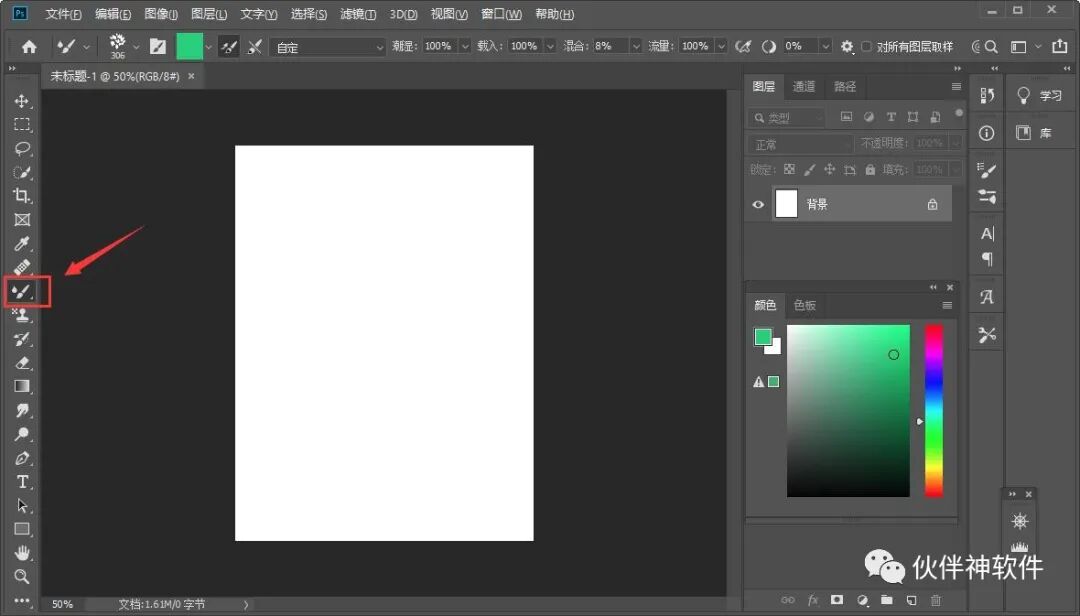Open the info panel icon (circled i)
1080x616 pixels.
987,133
